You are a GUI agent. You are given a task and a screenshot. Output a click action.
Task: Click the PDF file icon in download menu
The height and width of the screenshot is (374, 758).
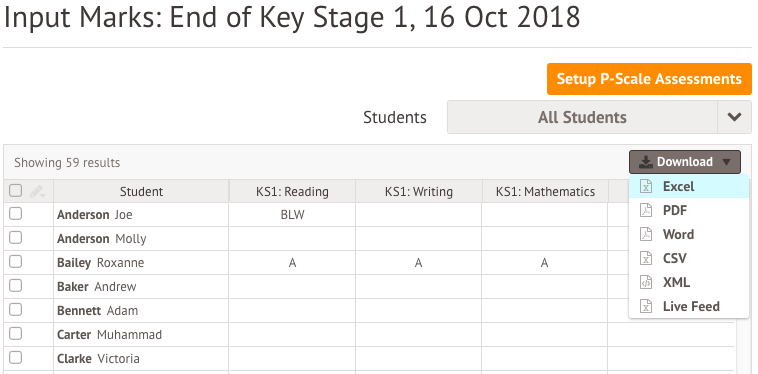646,210
